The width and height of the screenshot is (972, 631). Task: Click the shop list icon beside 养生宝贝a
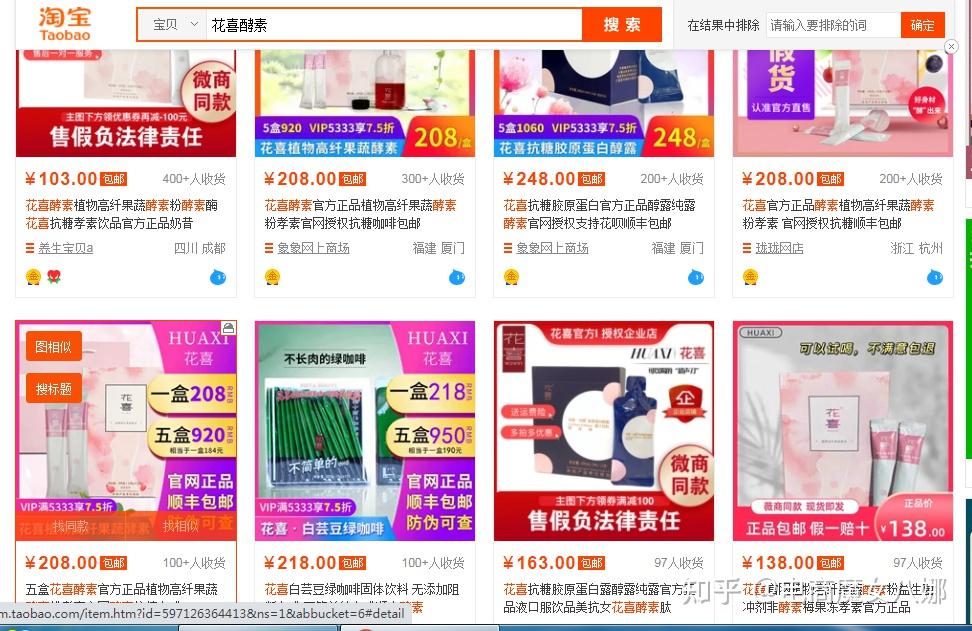pos(30,248)
